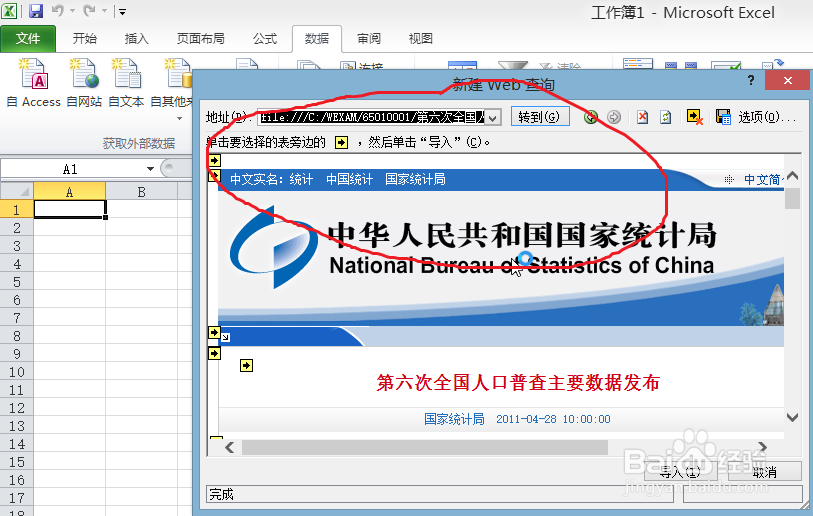Click the scroll up arrow of the web preview
Image resolution: width=813 pixels, height=516 pixels.
[x=792, y=176]
